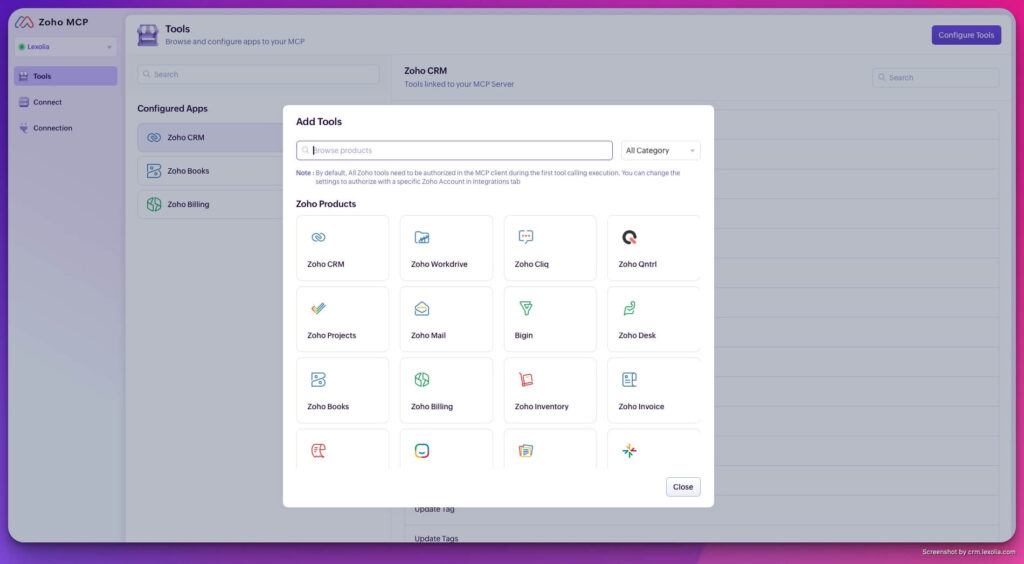This screenshot has height=564, width=1024.
Task: Click the Update Tag tool row
Action: click(701, 509)
